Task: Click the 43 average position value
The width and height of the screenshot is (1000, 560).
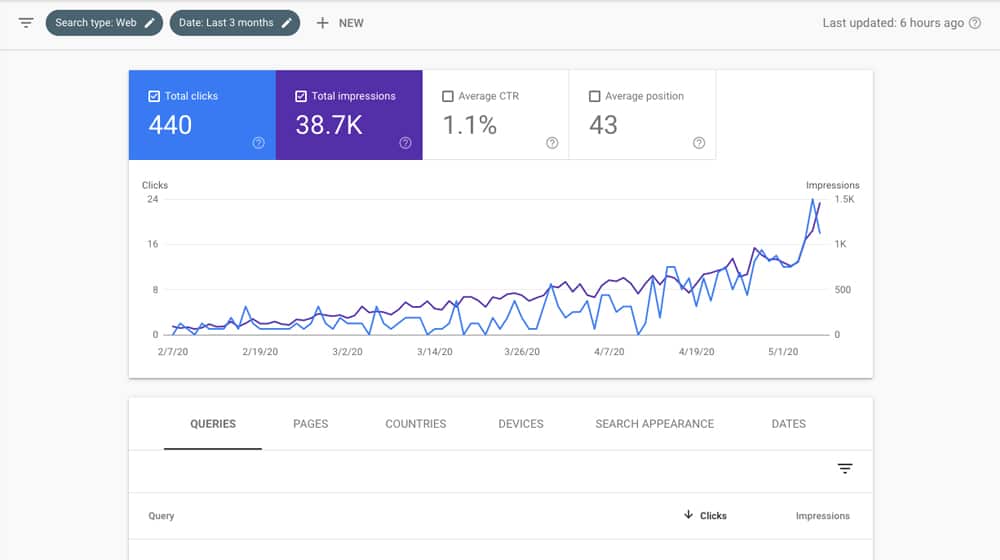Action: tap(603, 125)
